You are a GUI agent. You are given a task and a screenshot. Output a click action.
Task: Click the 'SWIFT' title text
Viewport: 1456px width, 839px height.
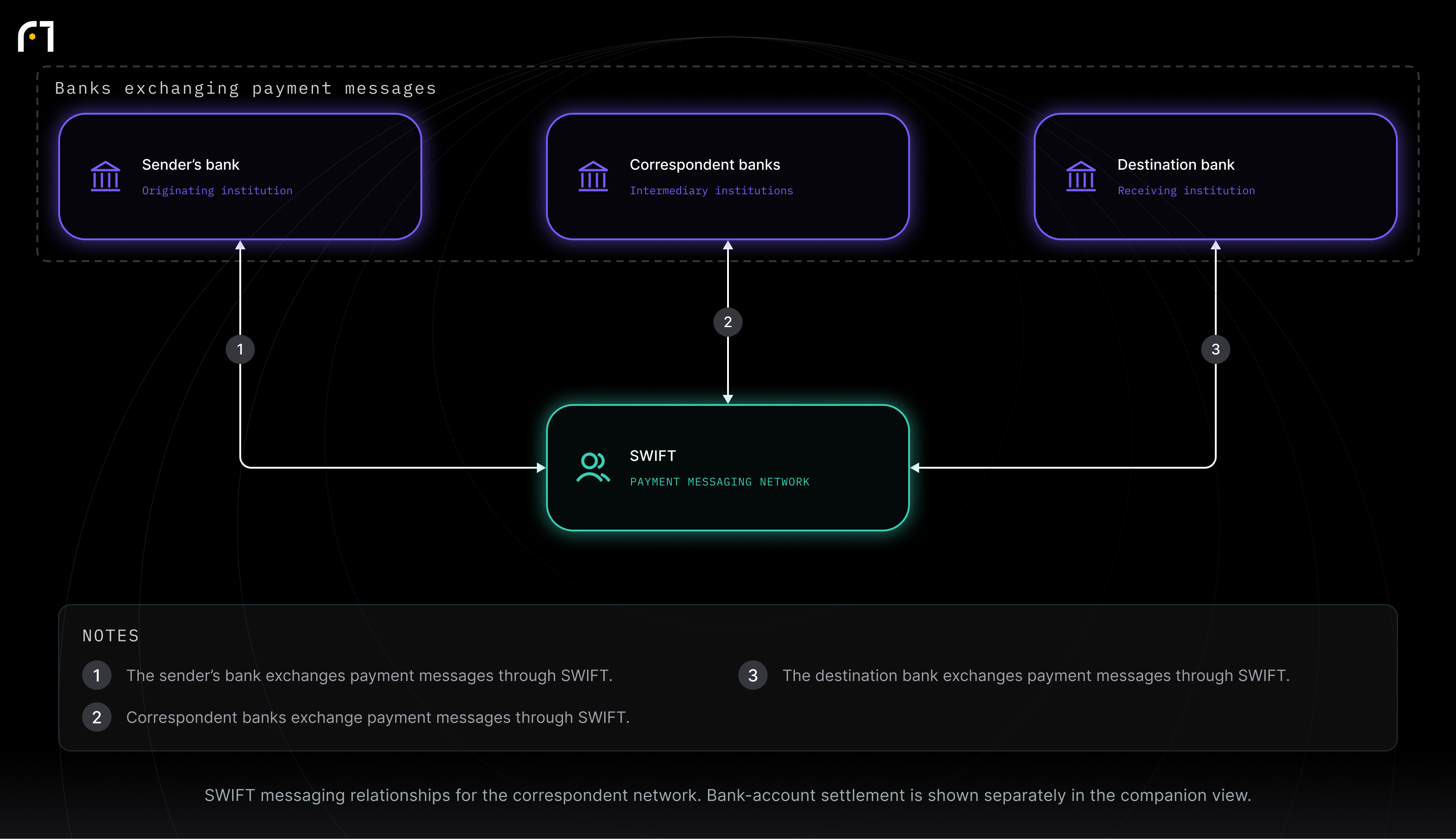click(x=653, y=456)
